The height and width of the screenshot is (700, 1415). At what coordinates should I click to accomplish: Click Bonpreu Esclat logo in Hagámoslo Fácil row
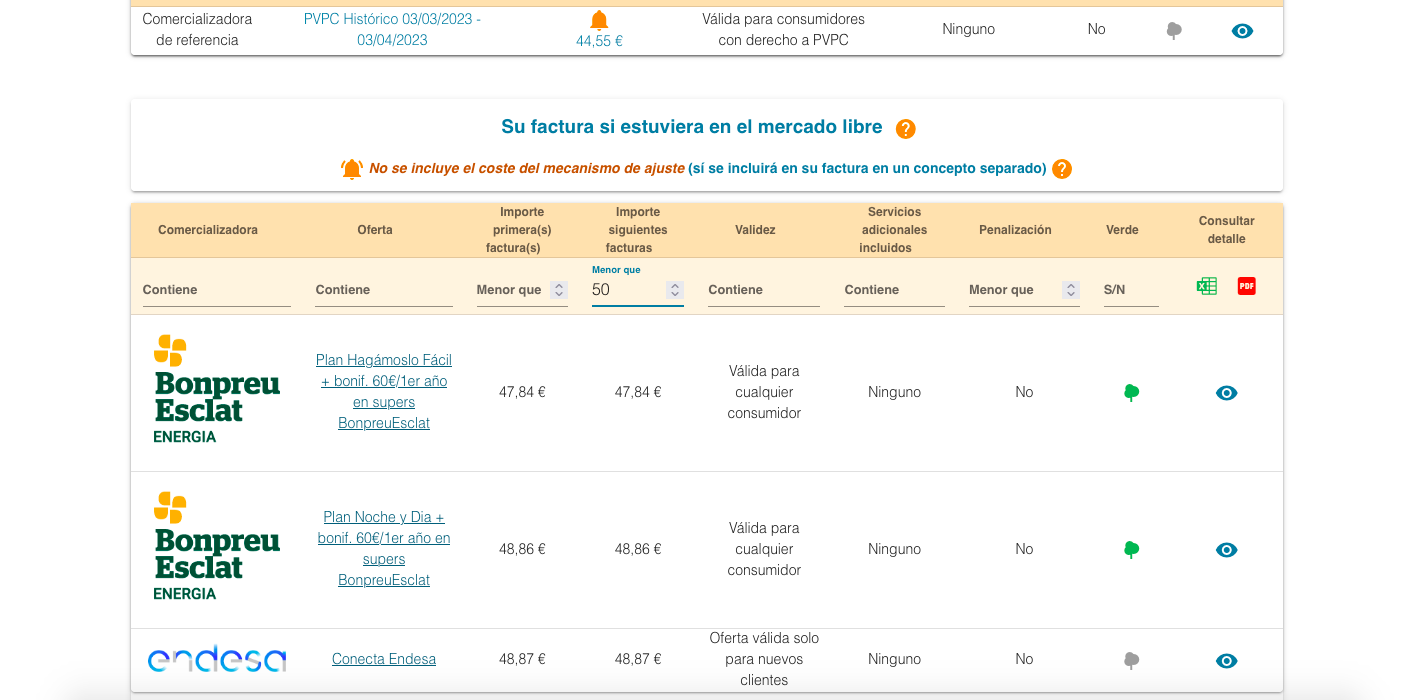click(x=216, y=390)
